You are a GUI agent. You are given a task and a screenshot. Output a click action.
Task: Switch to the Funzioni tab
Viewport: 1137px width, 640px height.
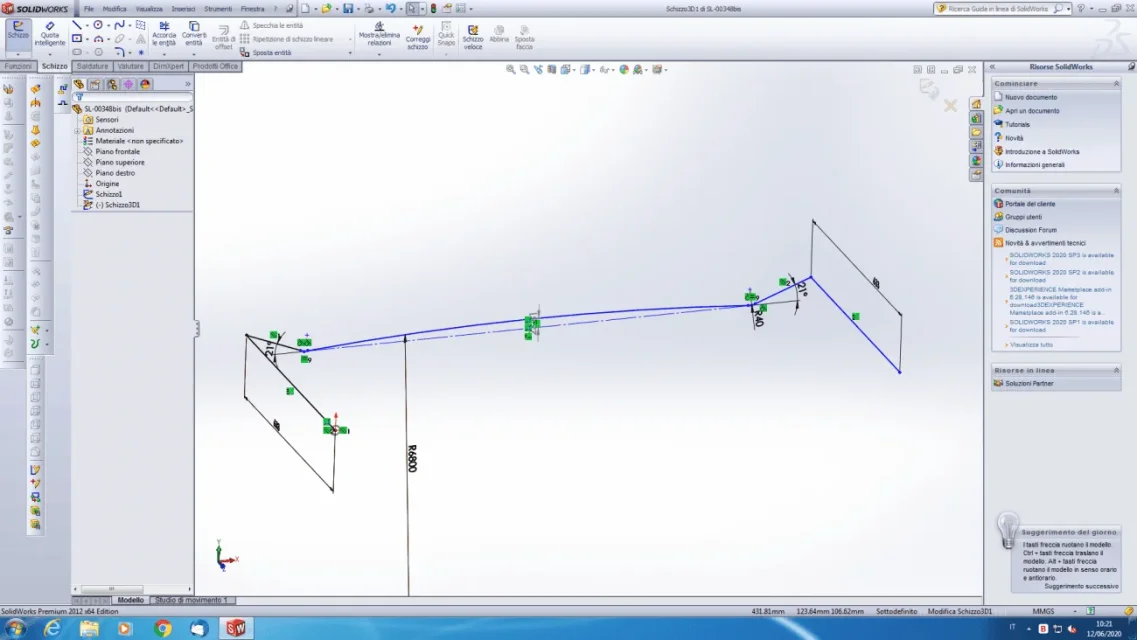(x=18, y=66)
